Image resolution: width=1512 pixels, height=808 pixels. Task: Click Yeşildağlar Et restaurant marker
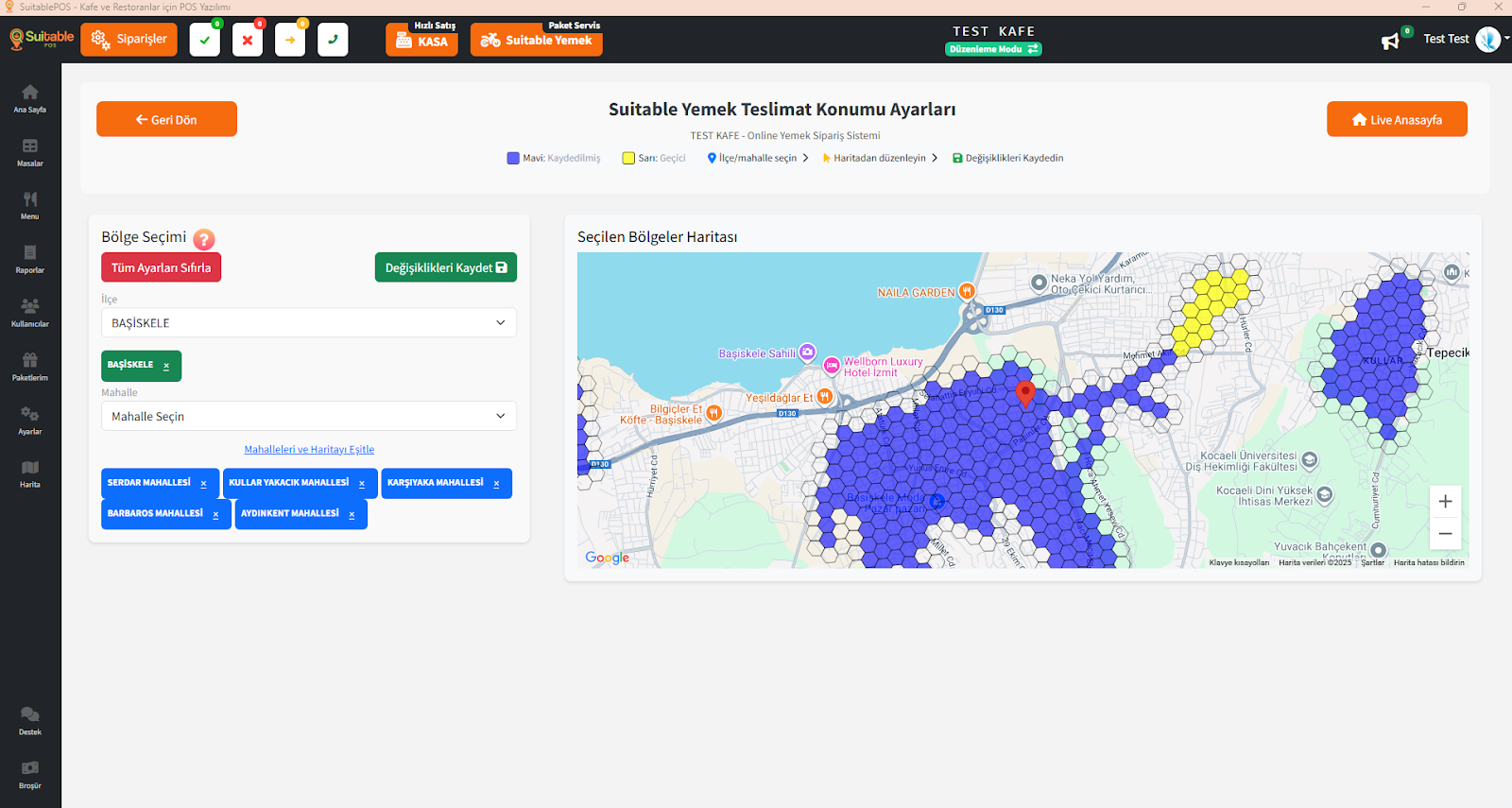(x=825, y=397)
